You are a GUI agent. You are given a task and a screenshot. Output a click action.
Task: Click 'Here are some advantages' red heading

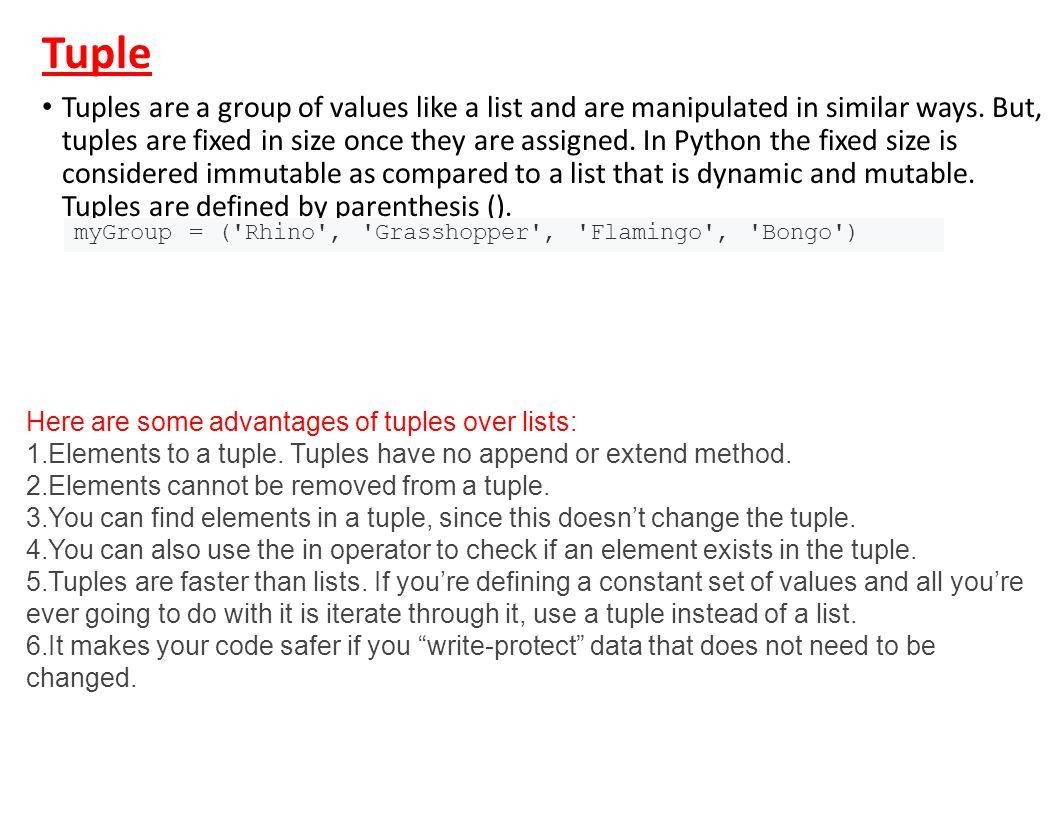pyautogui.click(x=302, y=422)
